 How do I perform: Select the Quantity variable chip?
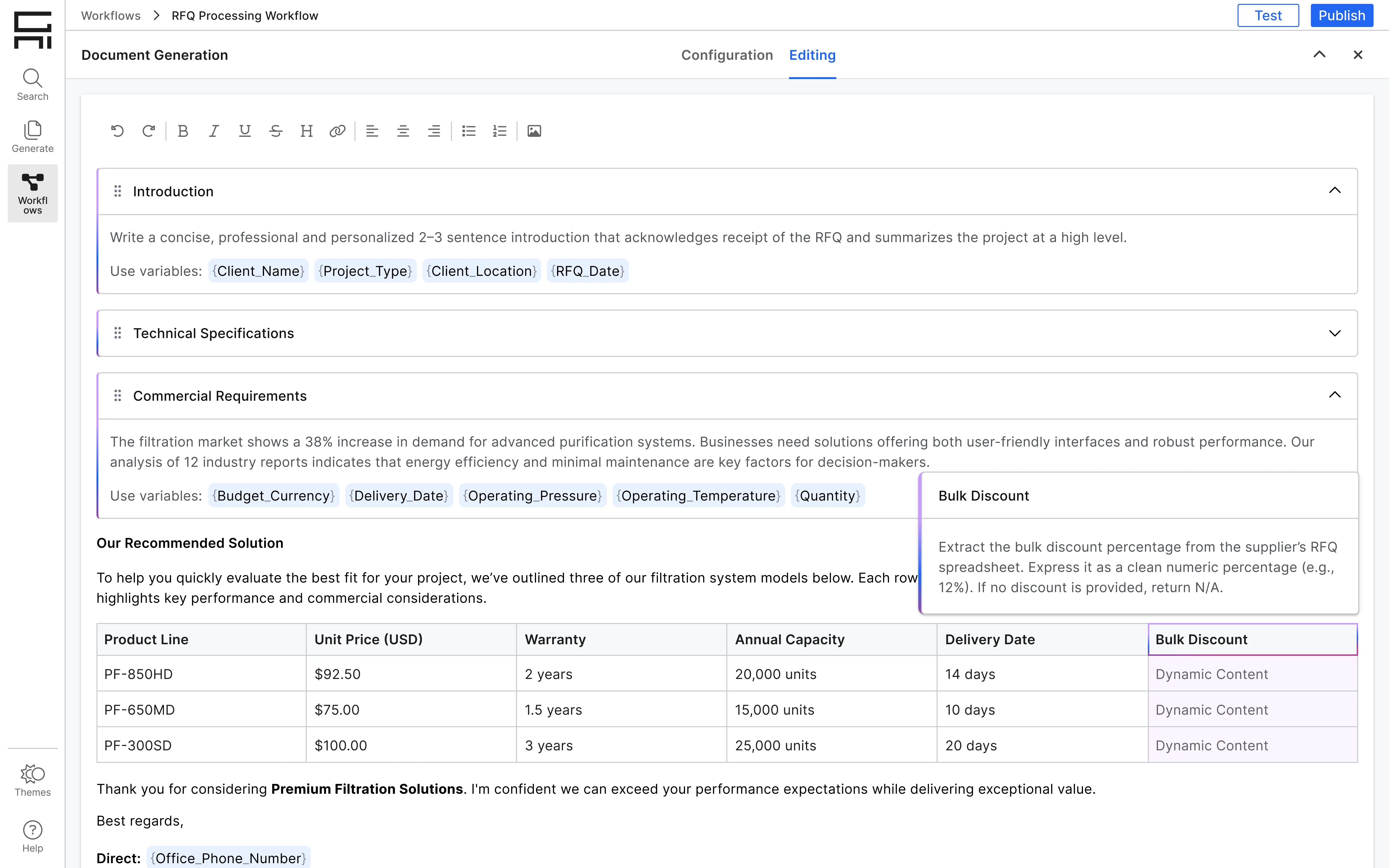coord(828,495)
